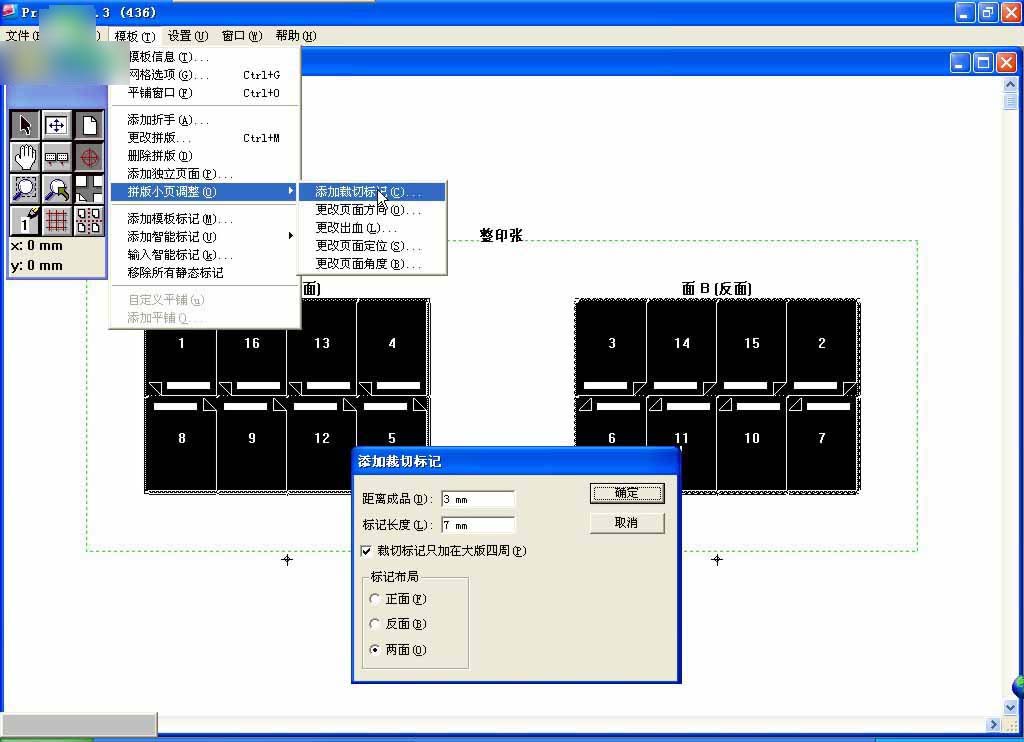1024x742 pixels.
Task: Select 更改出血(L)... in submenu
Action: coord(372,227)
